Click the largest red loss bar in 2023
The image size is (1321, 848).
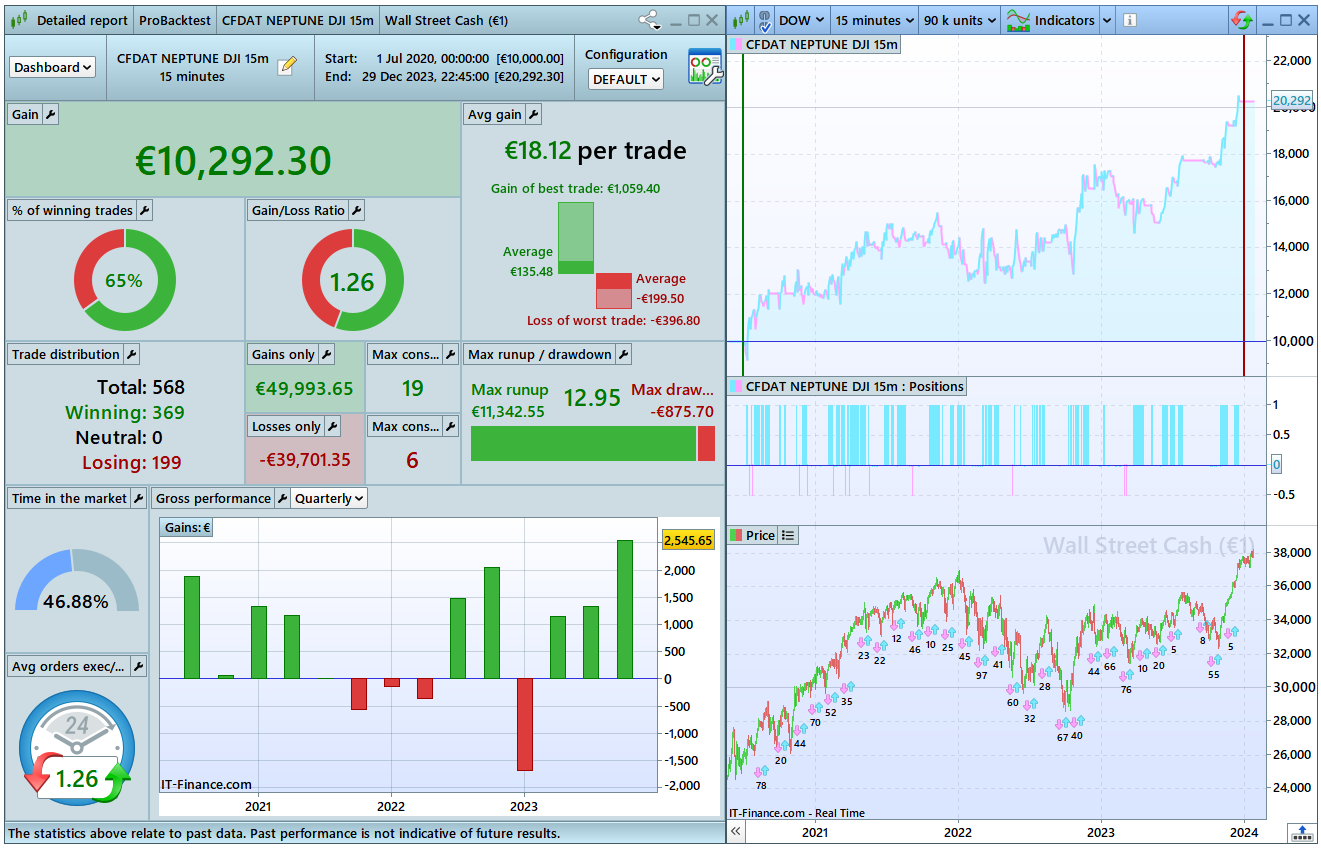524,725
